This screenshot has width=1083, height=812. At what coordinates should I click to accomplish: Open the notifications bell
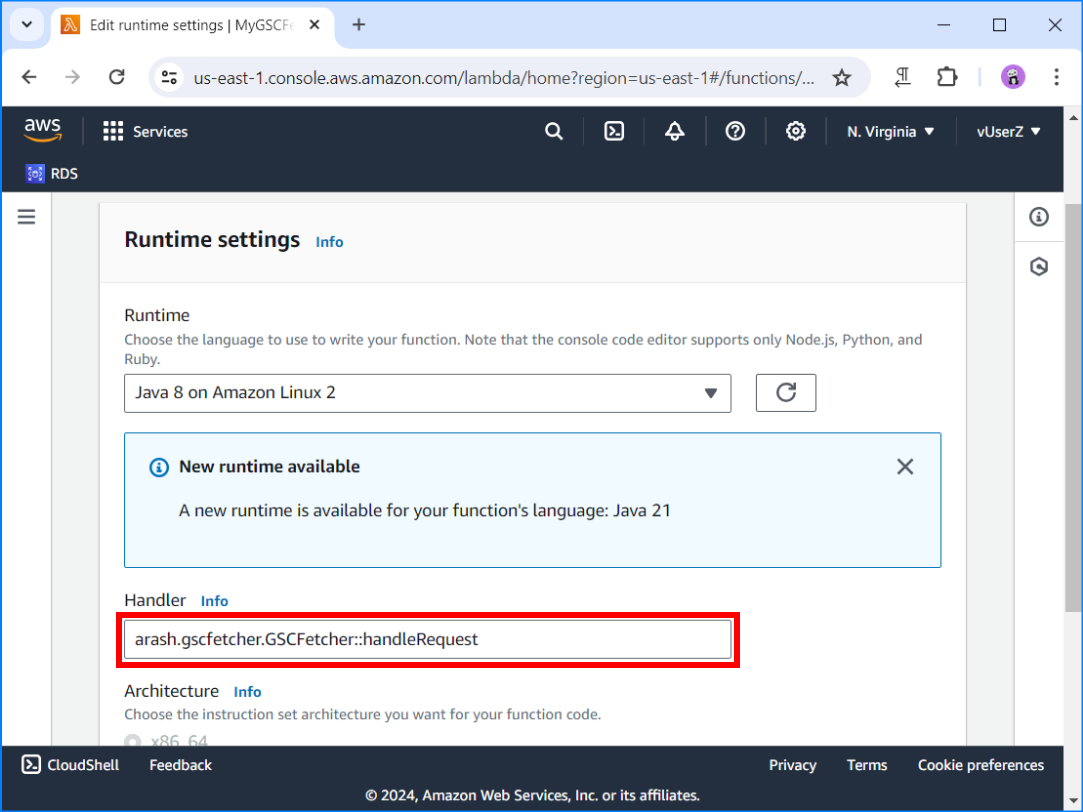point(674,131)
